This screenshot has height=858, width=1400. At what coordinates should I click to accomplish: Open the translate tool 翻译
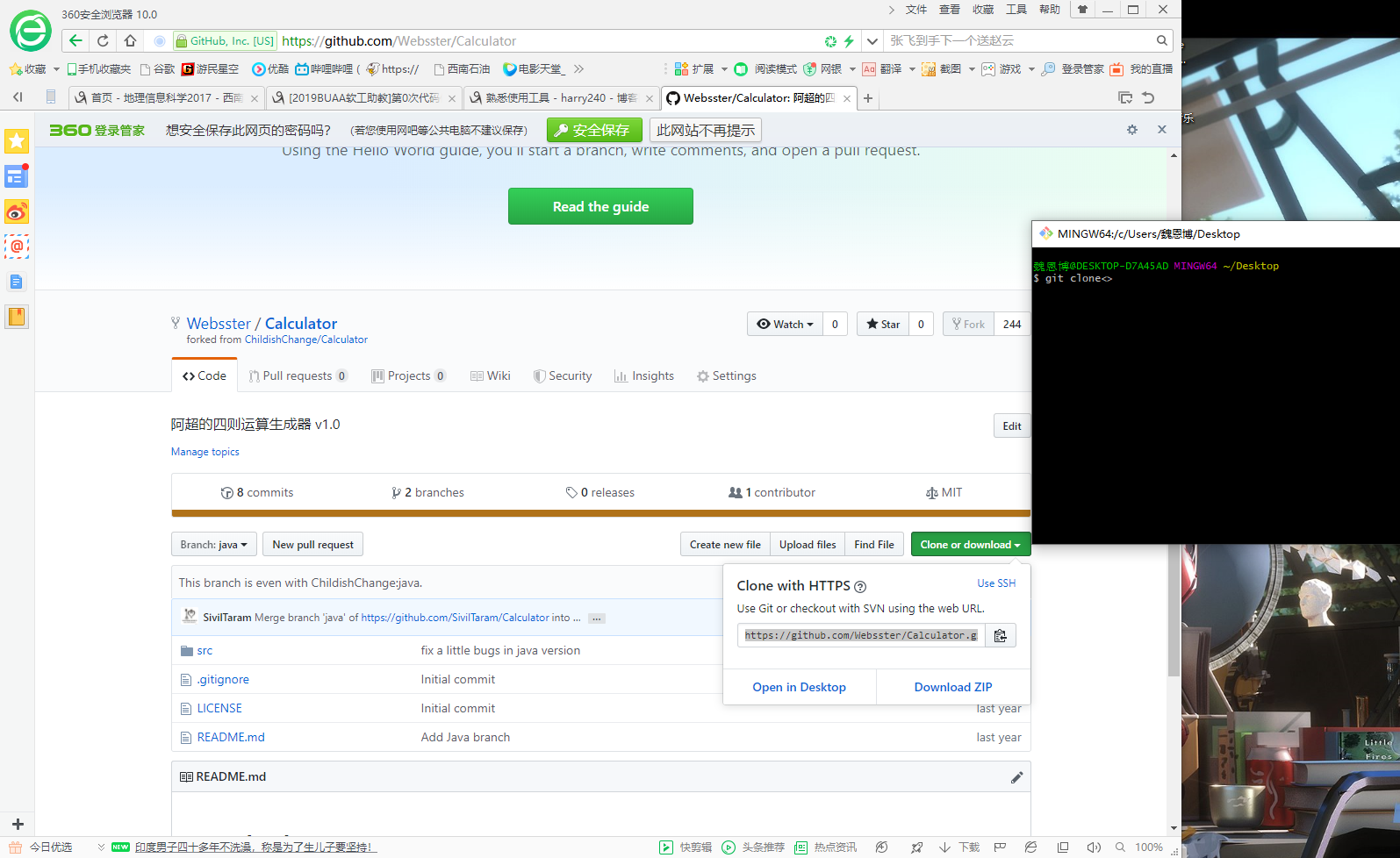(882, 68)
